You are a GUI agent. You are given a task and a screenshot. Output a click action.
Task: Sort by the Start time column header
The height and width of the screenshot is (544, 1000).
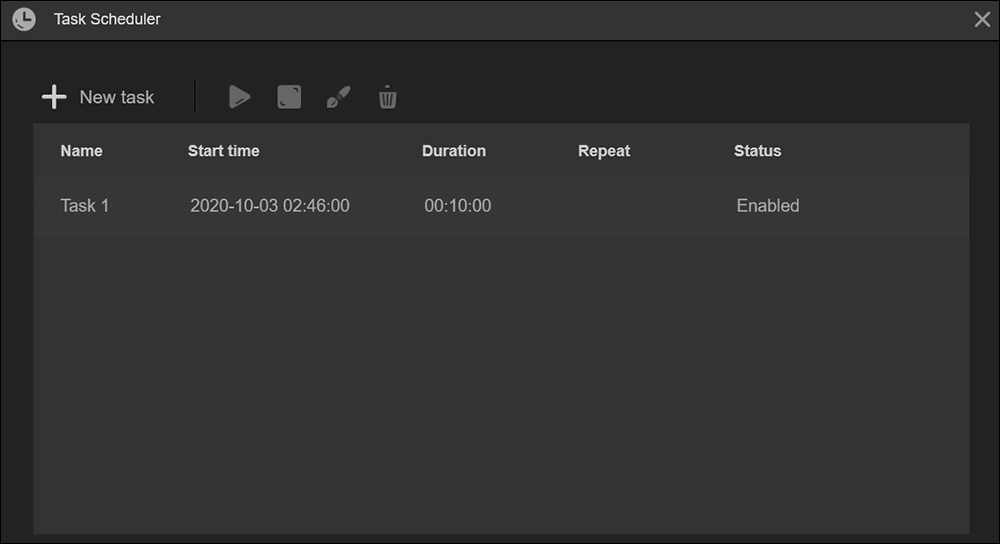pos(223,151)
